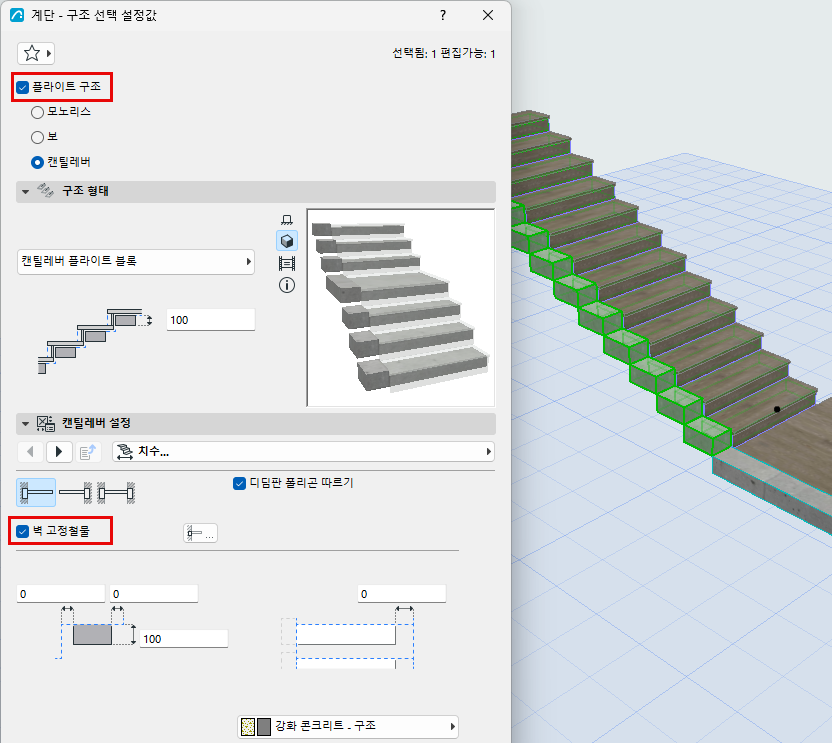Image resolution: width=832 pixels, height=743 pixels.
Task: Open the 치수... page dropdown
Action: point(304,452)
